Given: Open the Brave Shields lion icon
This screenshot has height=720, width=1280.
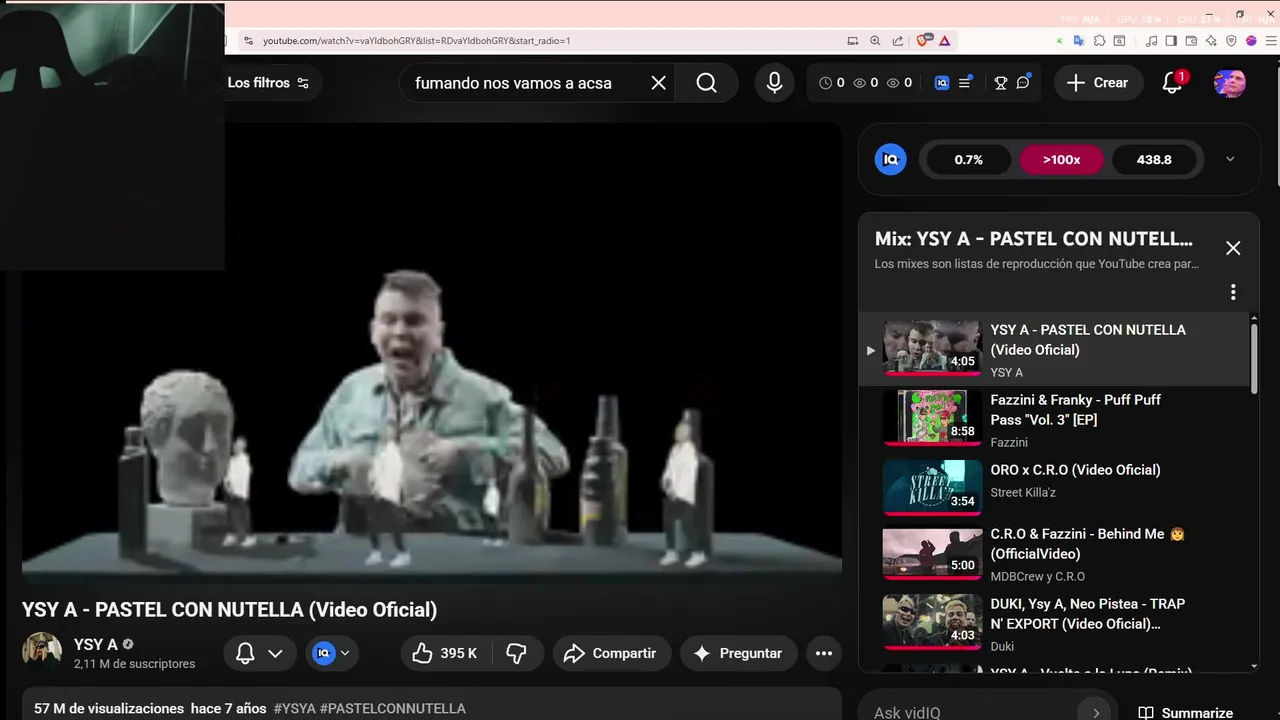Looking at the screenshot, I should [x=923, y=41].
